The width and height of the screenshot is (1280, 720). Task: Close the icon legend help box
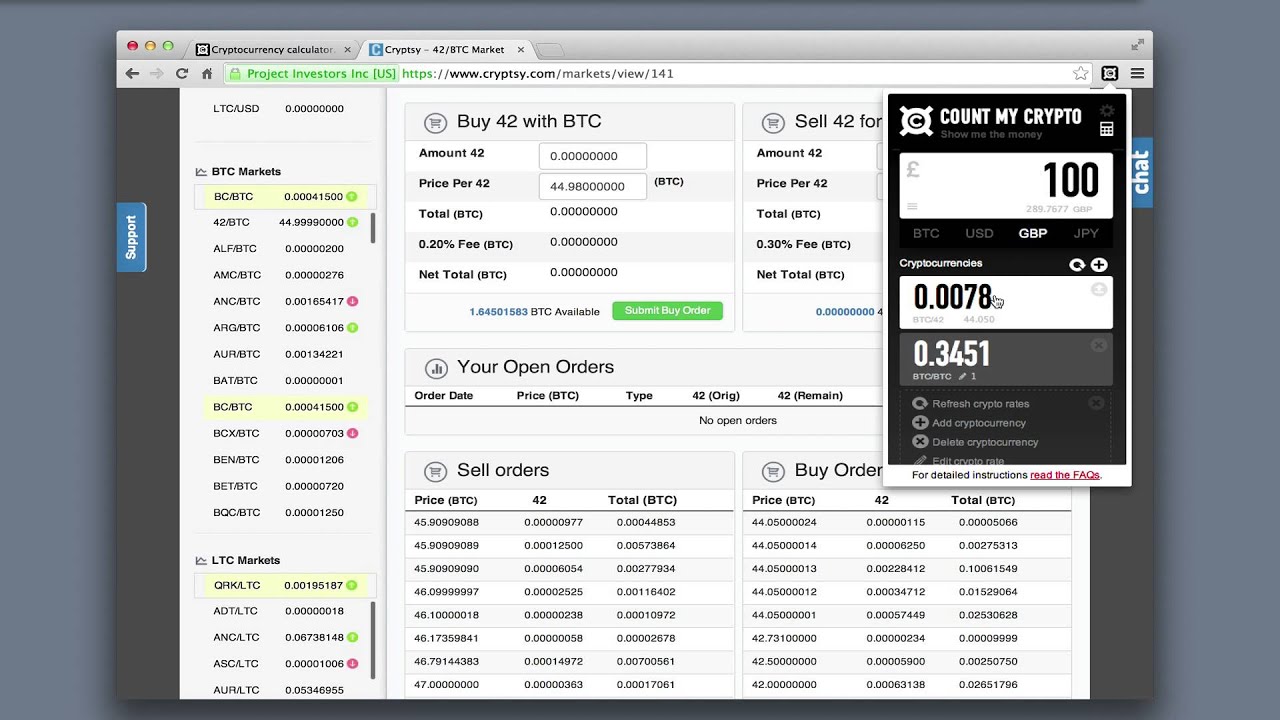pos(1096,403)
